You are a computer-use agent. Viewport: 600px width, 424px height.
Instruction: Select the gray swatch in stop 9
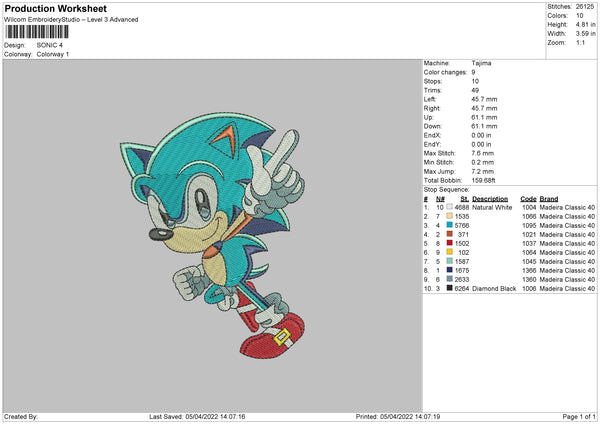[x=450, y=279]
